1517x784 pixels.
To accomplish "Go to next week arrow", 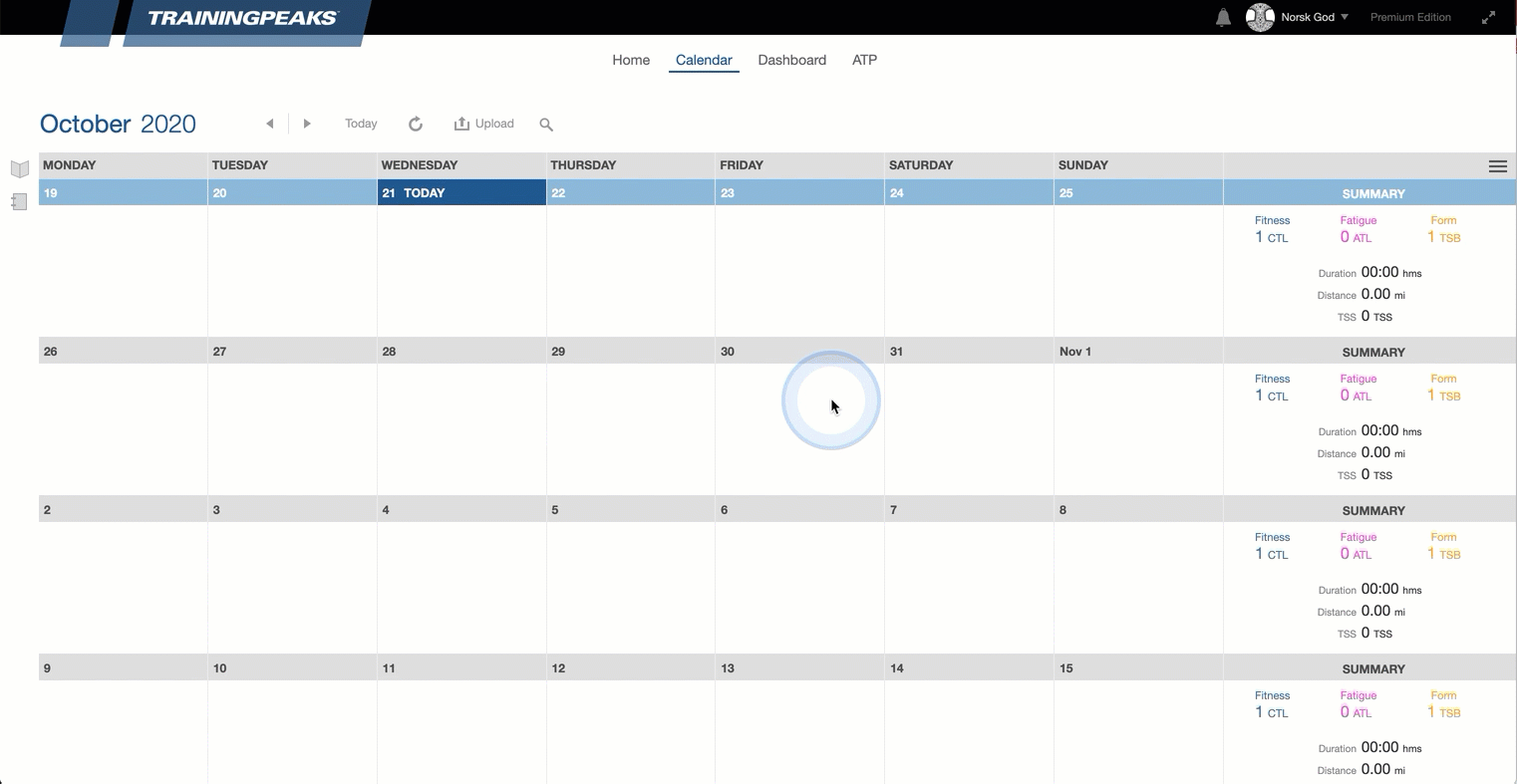I will (x=307, y=124).
